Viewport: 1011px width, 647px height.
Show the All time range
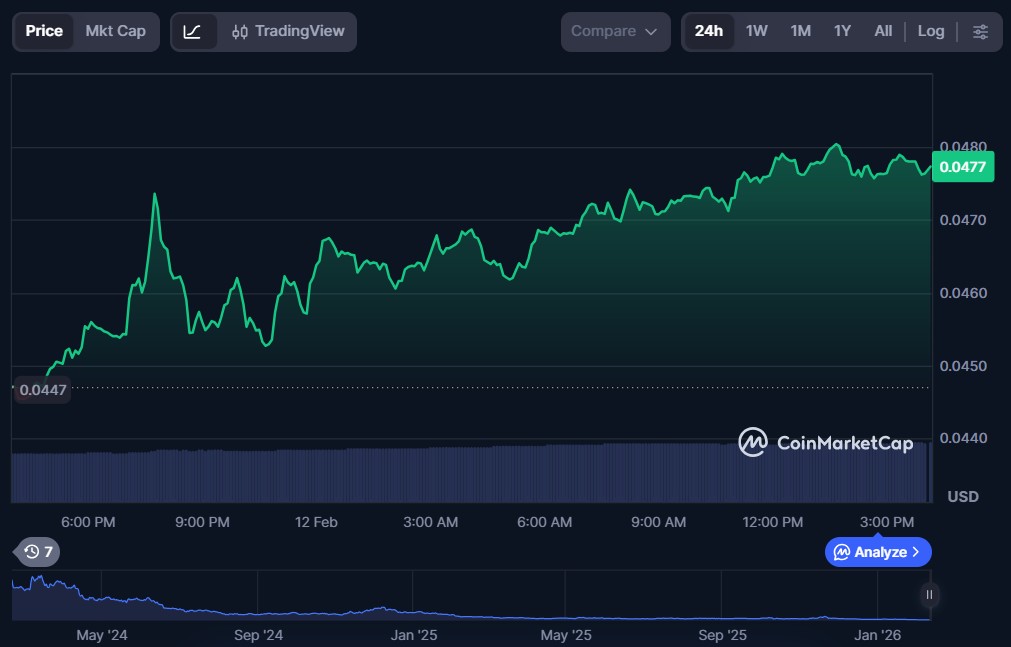883,32
